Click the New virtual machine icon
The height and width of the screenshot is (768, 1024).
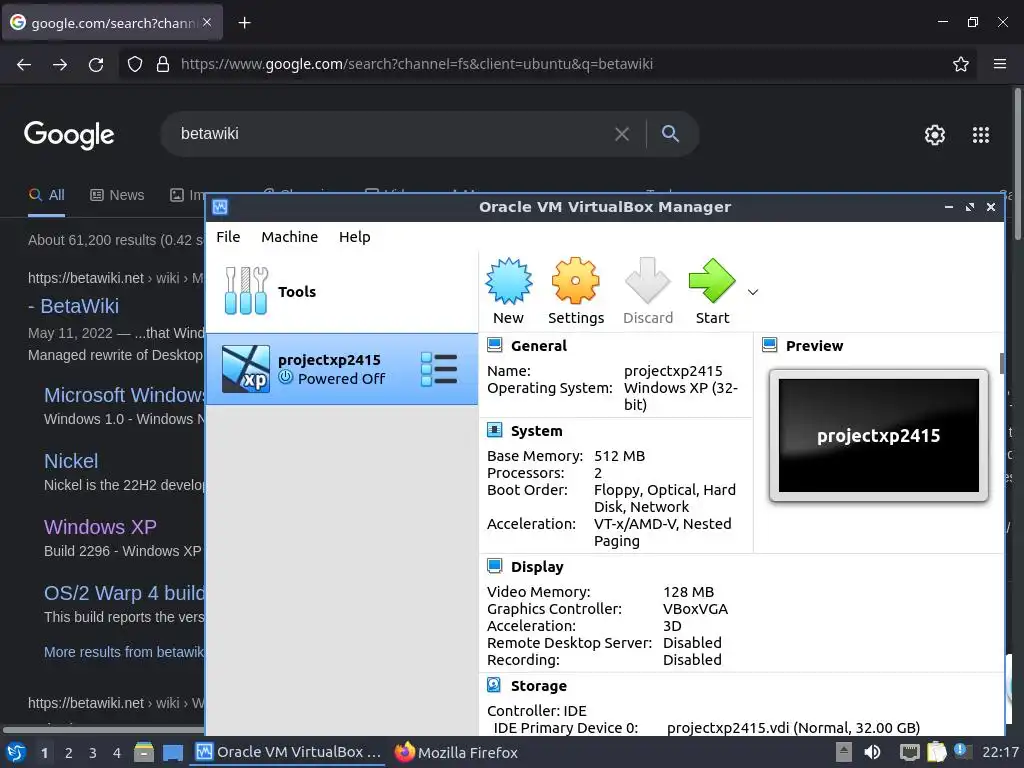(x=509, y=282)
